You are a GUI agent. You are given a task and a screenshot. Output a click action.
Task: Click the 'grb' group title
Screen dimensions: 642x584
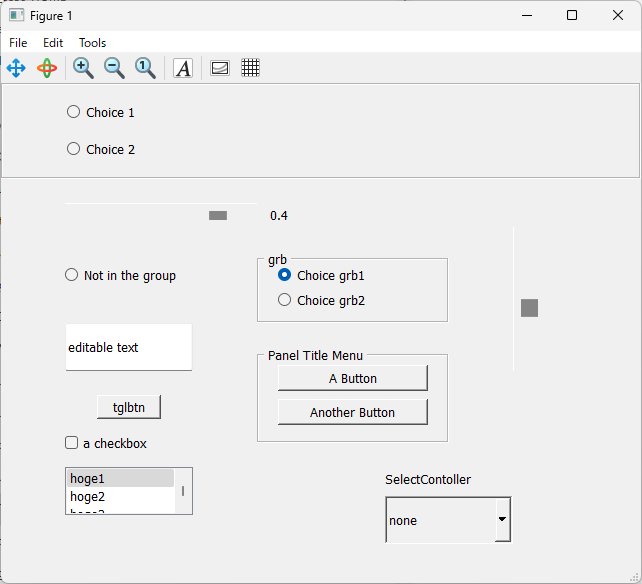277,260
